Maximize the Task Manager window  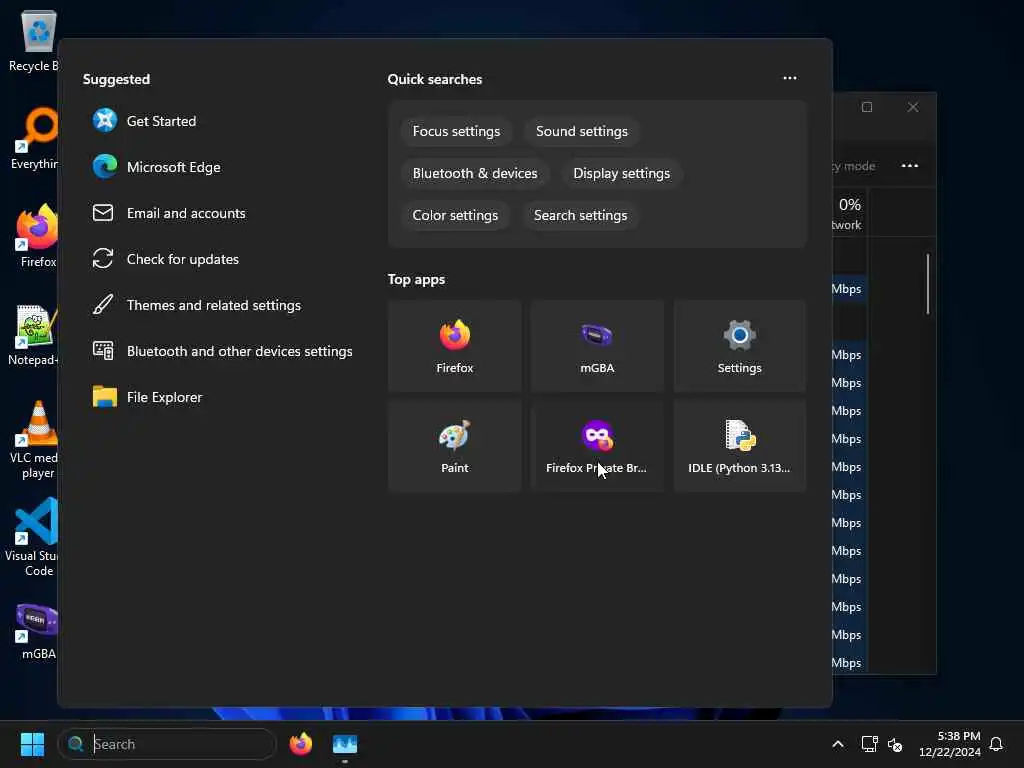tap(867, 107)
